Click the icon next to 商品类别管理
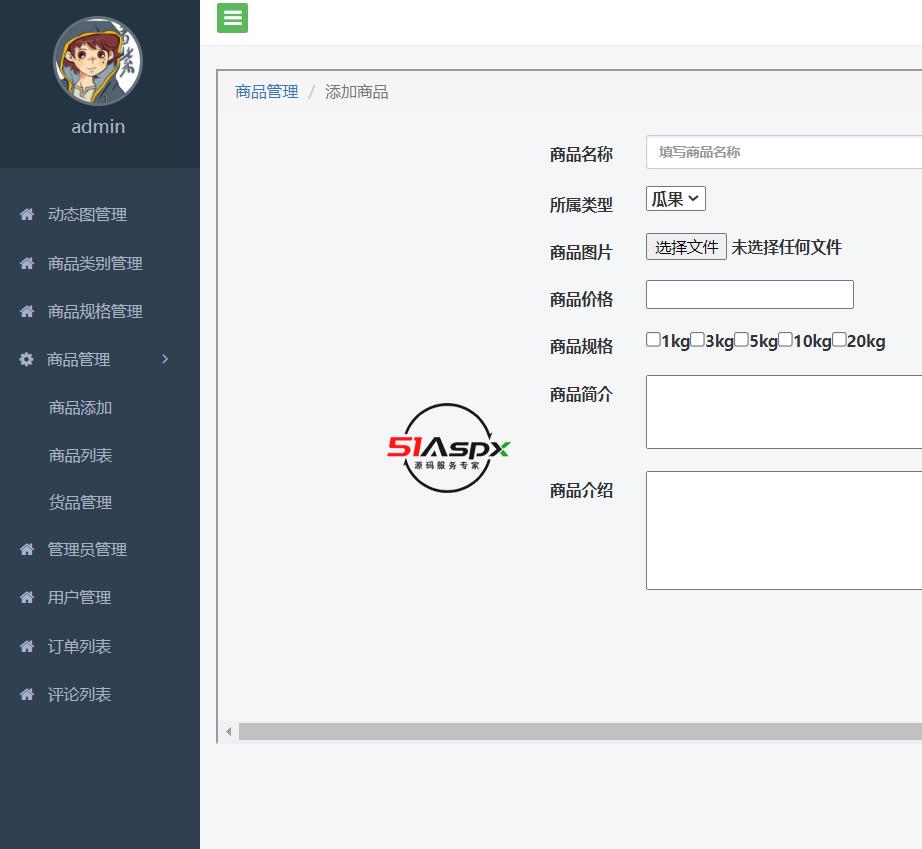The image size is (922, 849). tap(27, 263)
